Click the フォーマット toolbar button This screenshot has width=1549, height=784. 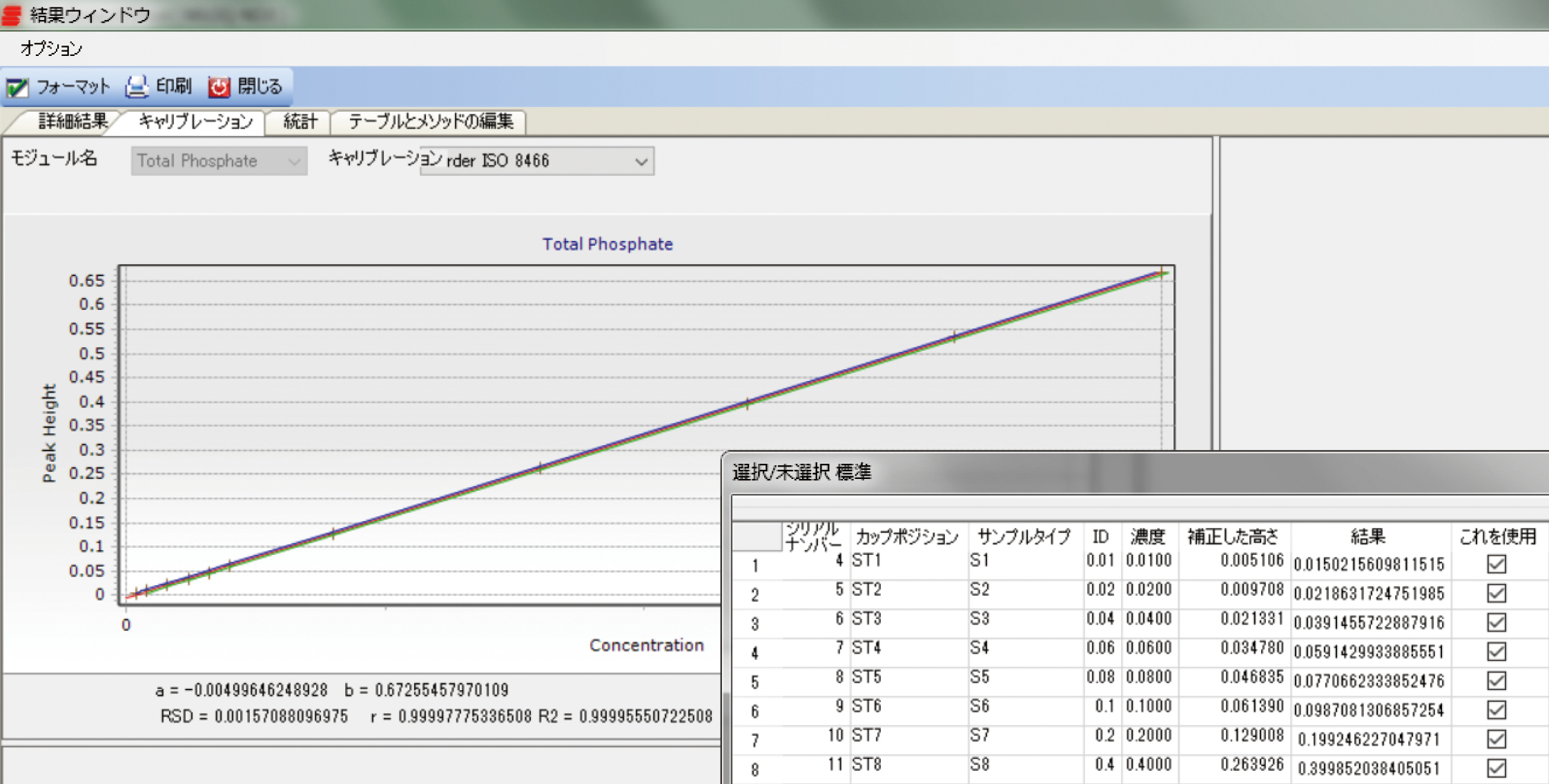(59, 87)
